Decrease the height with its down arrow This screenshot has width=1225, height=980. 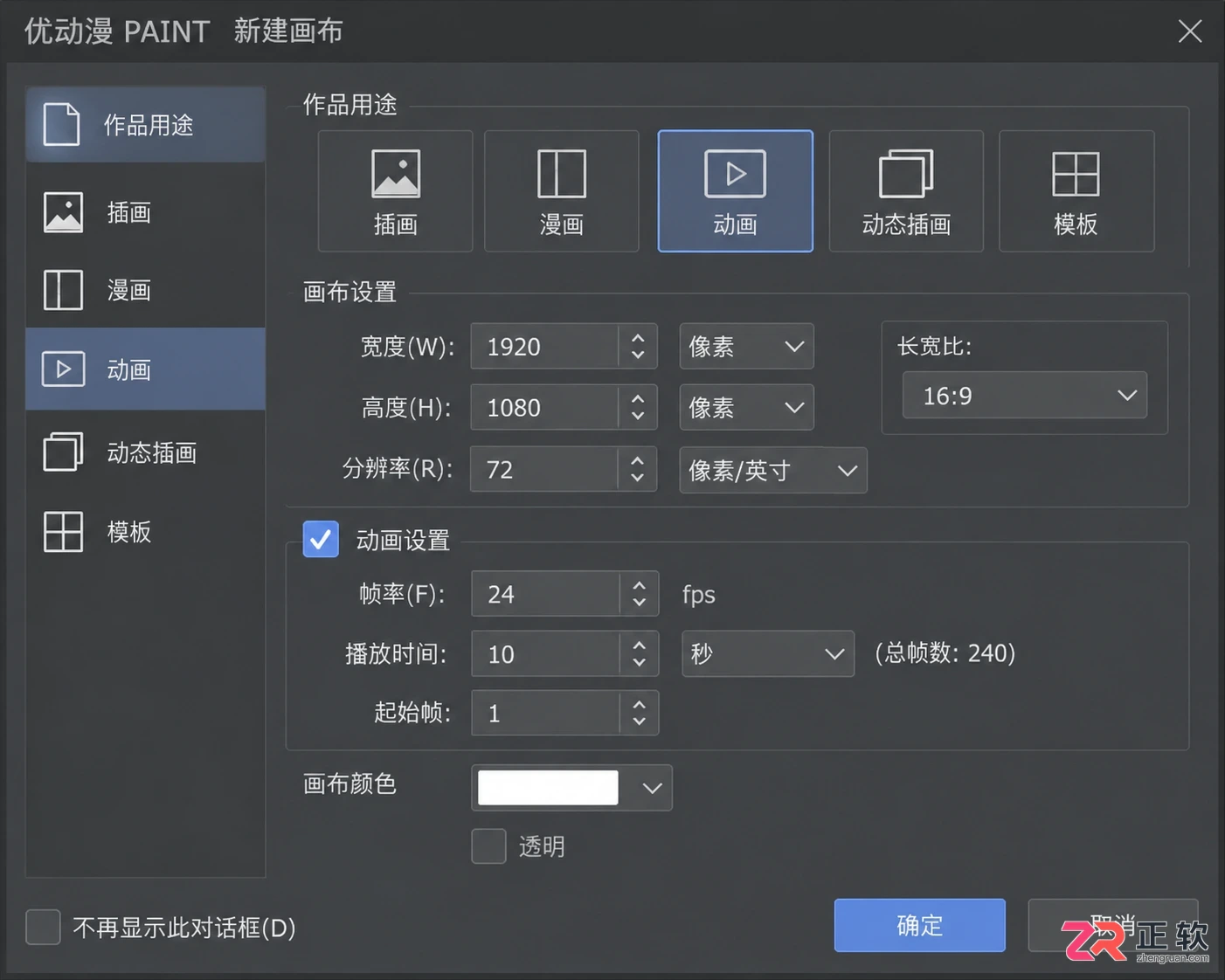coord(638,417)
